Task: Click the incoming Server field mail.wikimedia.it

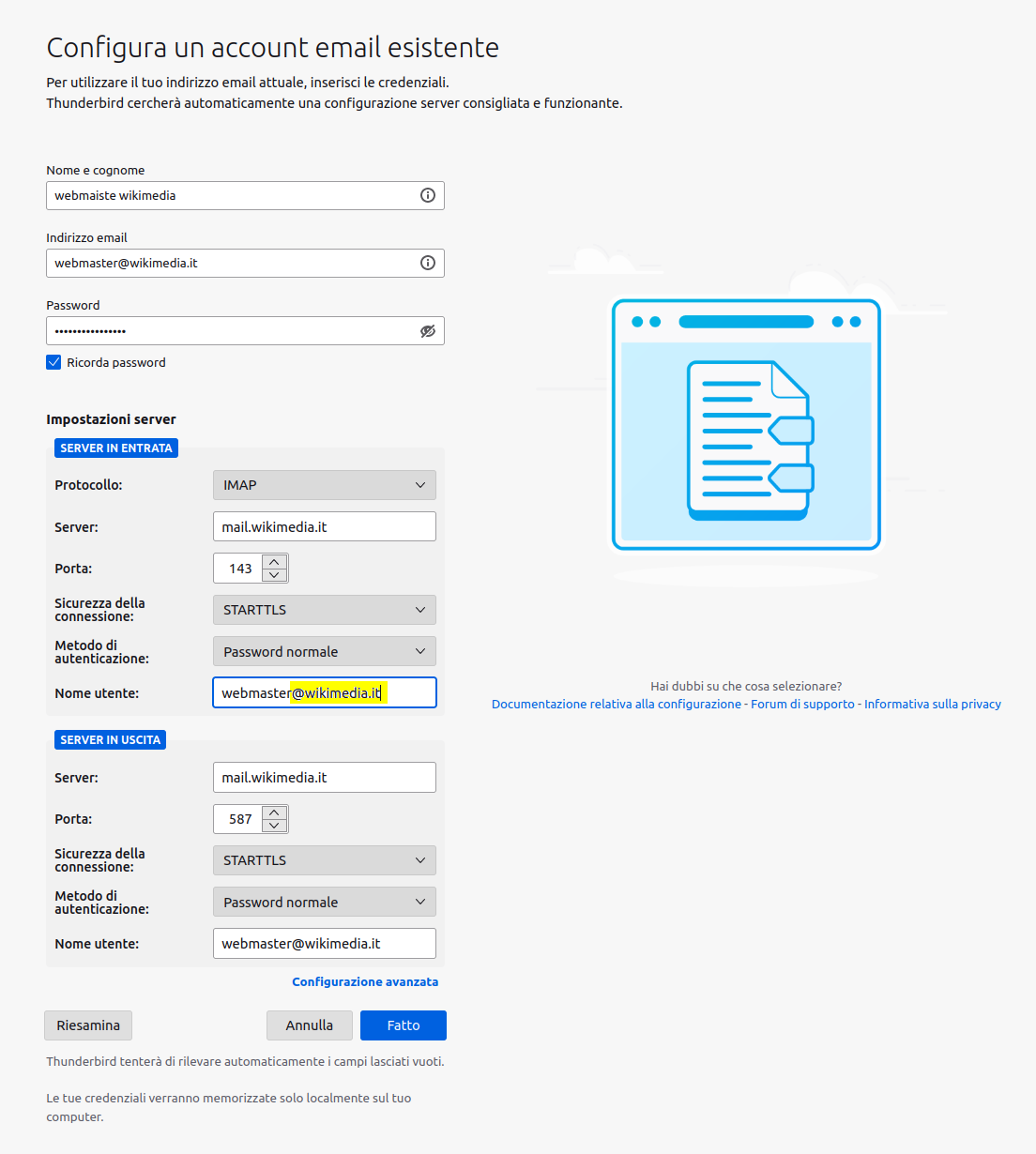Action: [x=324, y=526]
